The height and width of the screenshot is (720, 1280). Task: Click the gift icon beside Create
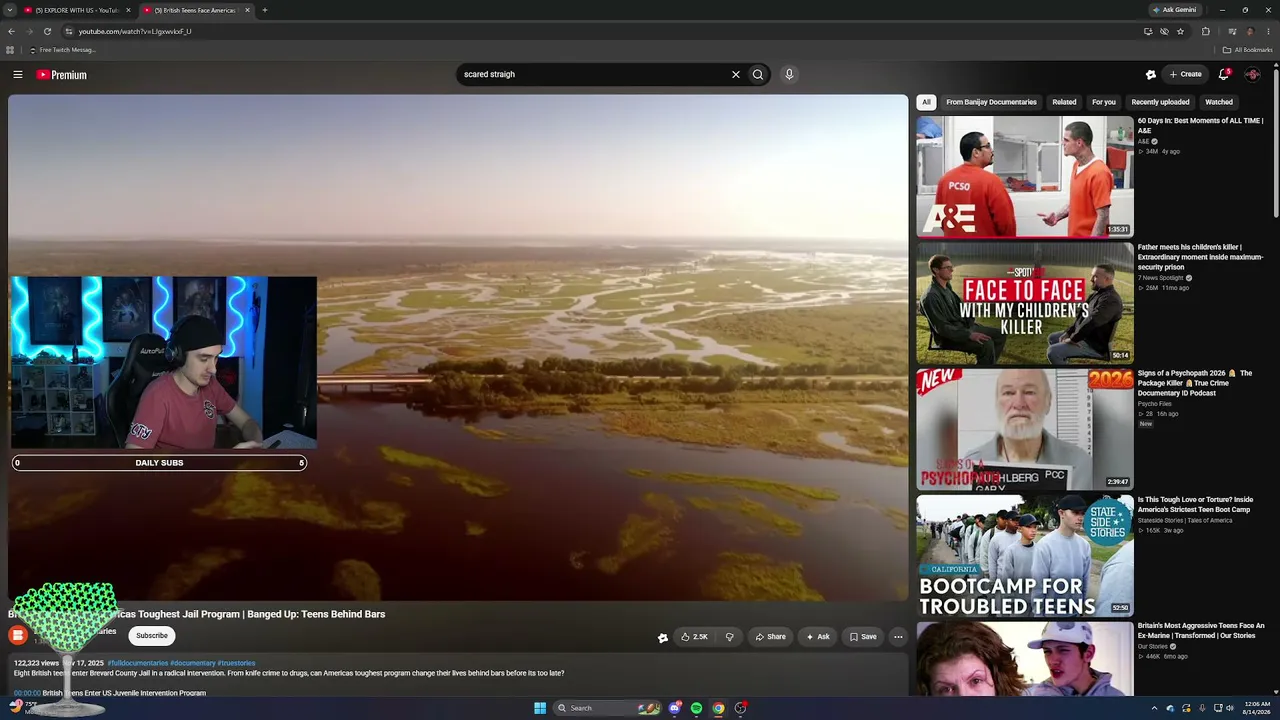pos(1151,74)
